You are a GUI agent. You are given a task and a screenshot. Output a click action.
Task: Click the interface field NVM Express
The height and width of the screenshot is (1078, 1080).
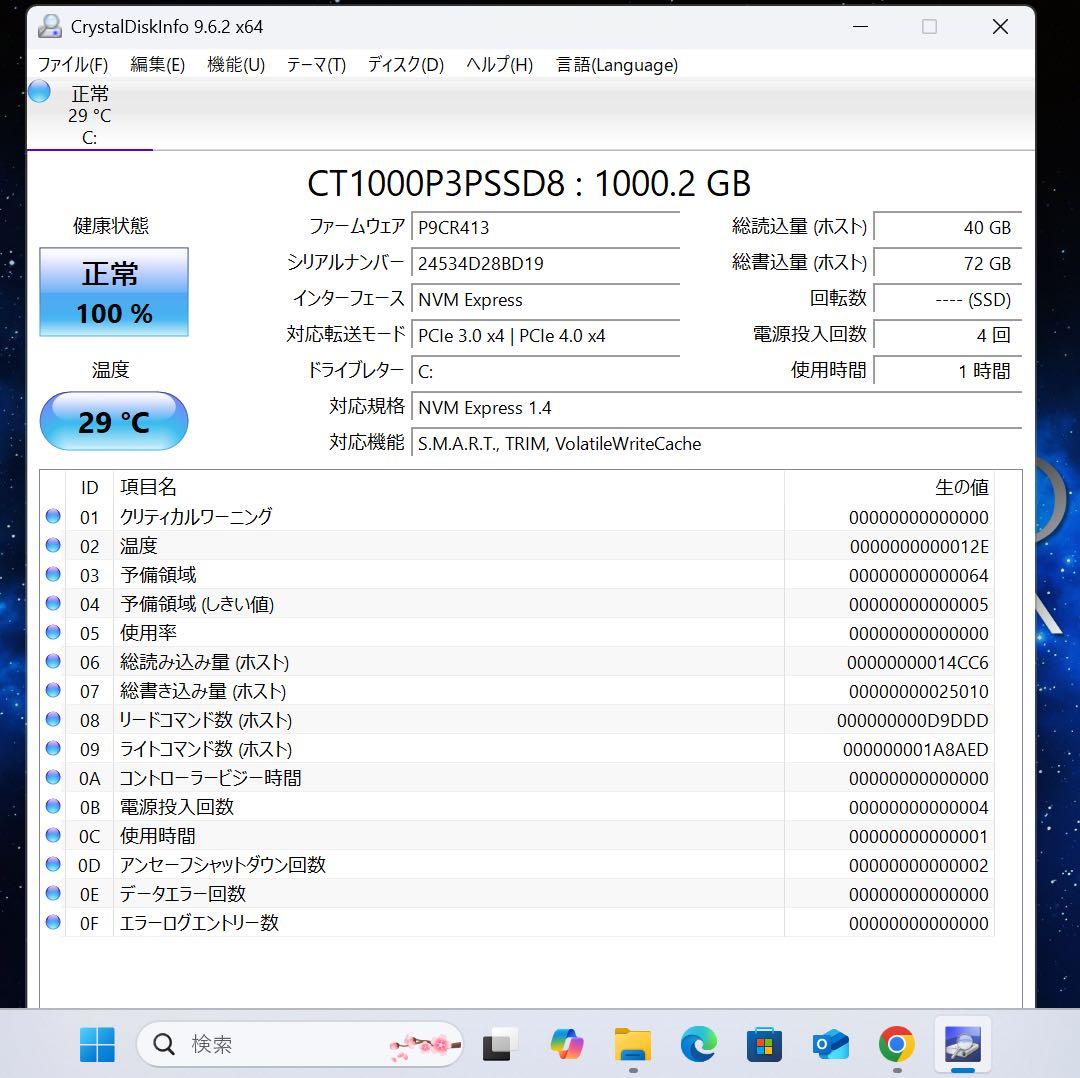[546, 300]
